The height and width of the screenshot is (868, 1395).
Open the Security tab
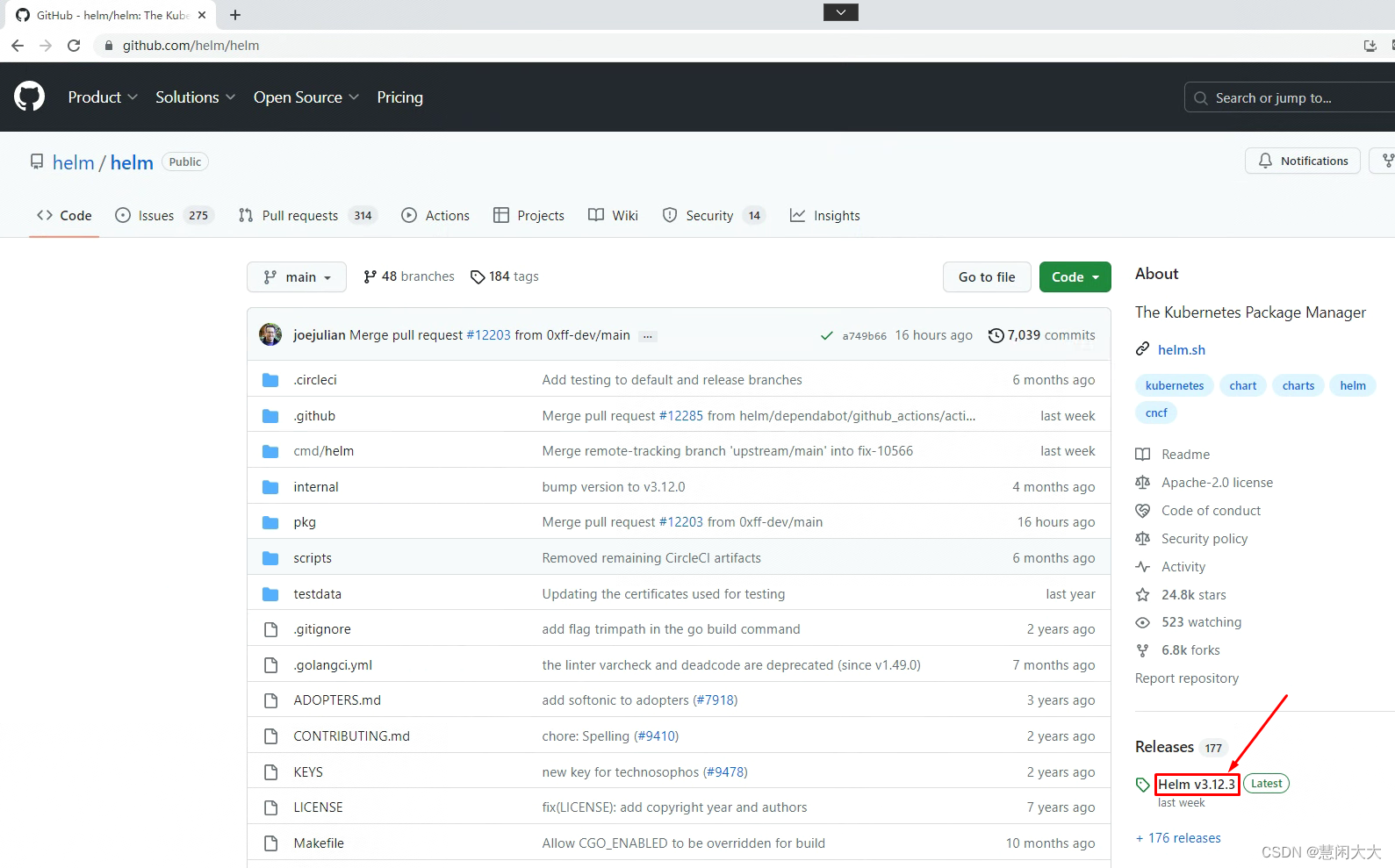tap(714, 216)
